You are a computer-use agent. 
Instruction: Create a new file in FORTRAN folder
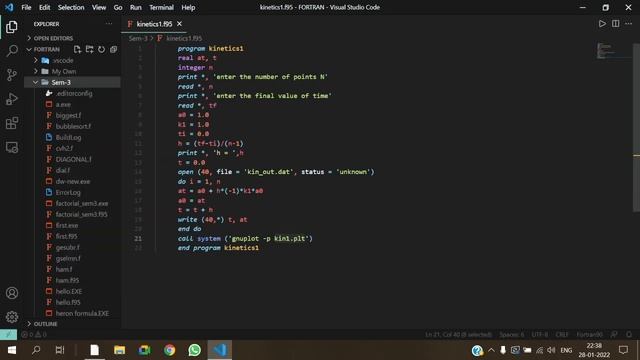(x=77, y=49)
